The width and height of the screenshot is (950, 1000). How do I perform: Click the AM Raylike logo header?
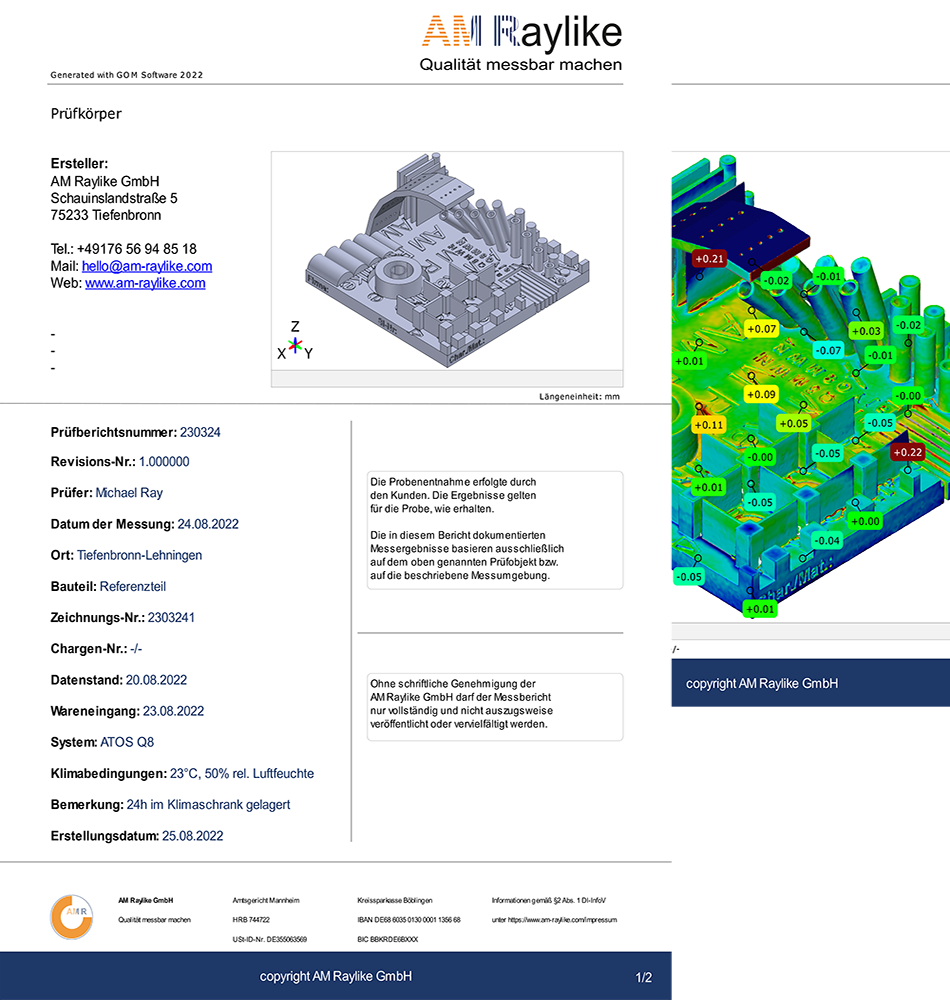(521, 43)
